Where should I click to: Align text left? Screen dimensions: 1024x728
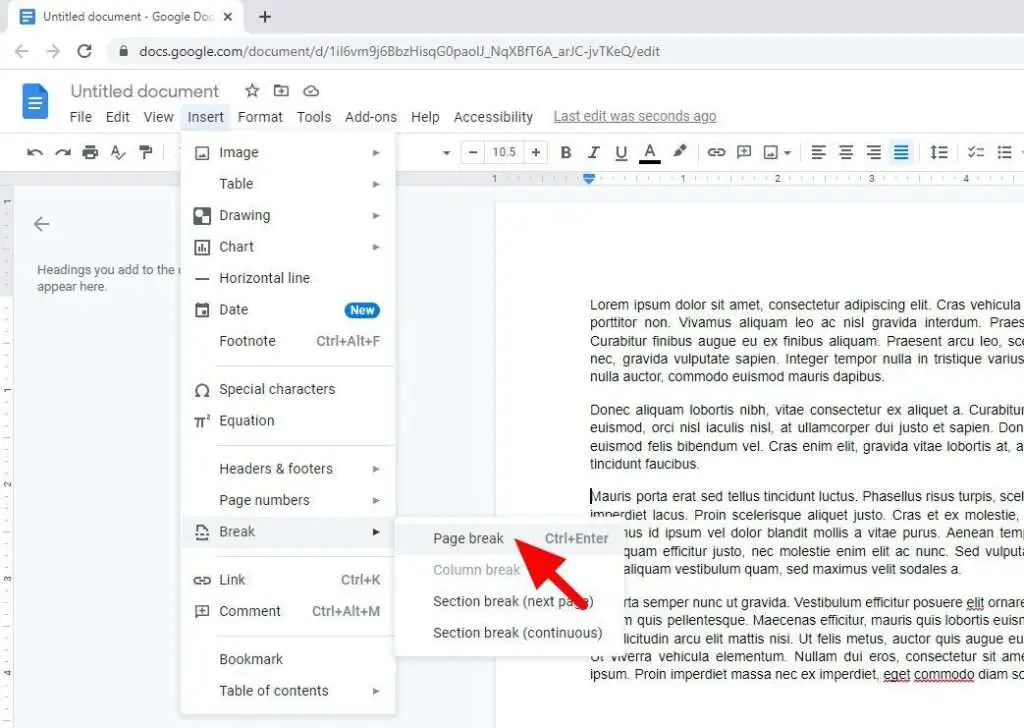(x=818, y=153)
